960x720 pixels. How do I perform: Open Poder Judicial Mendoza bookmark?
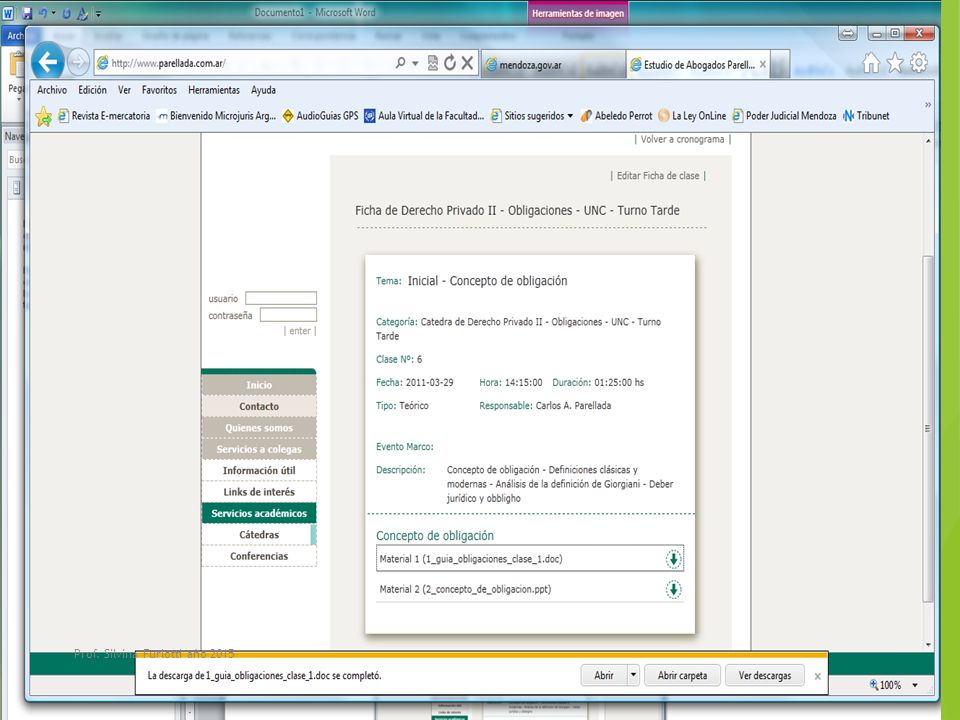[784, 116]
